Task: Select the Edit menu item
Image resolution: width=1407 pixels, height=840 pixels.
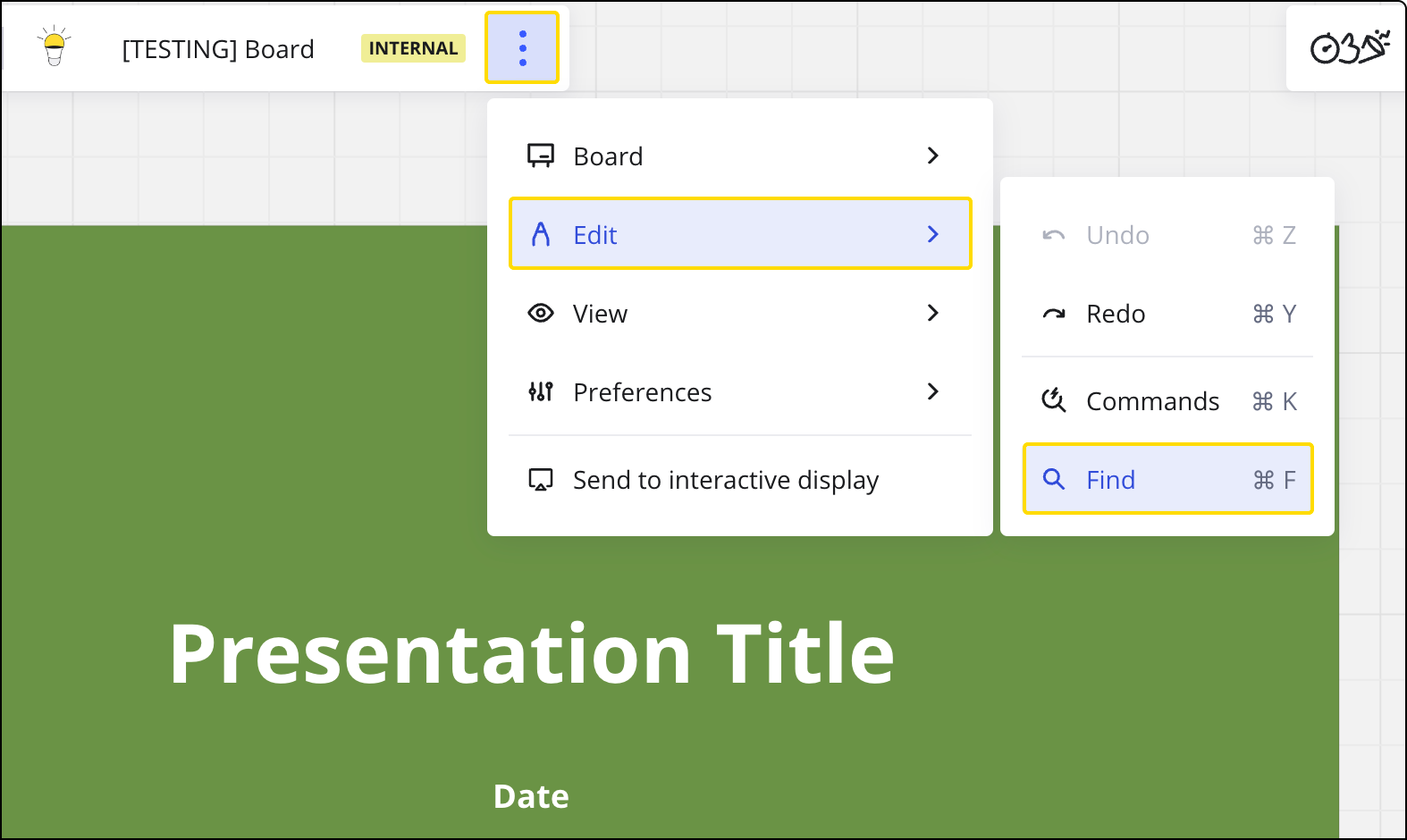Action: point(739,234)
